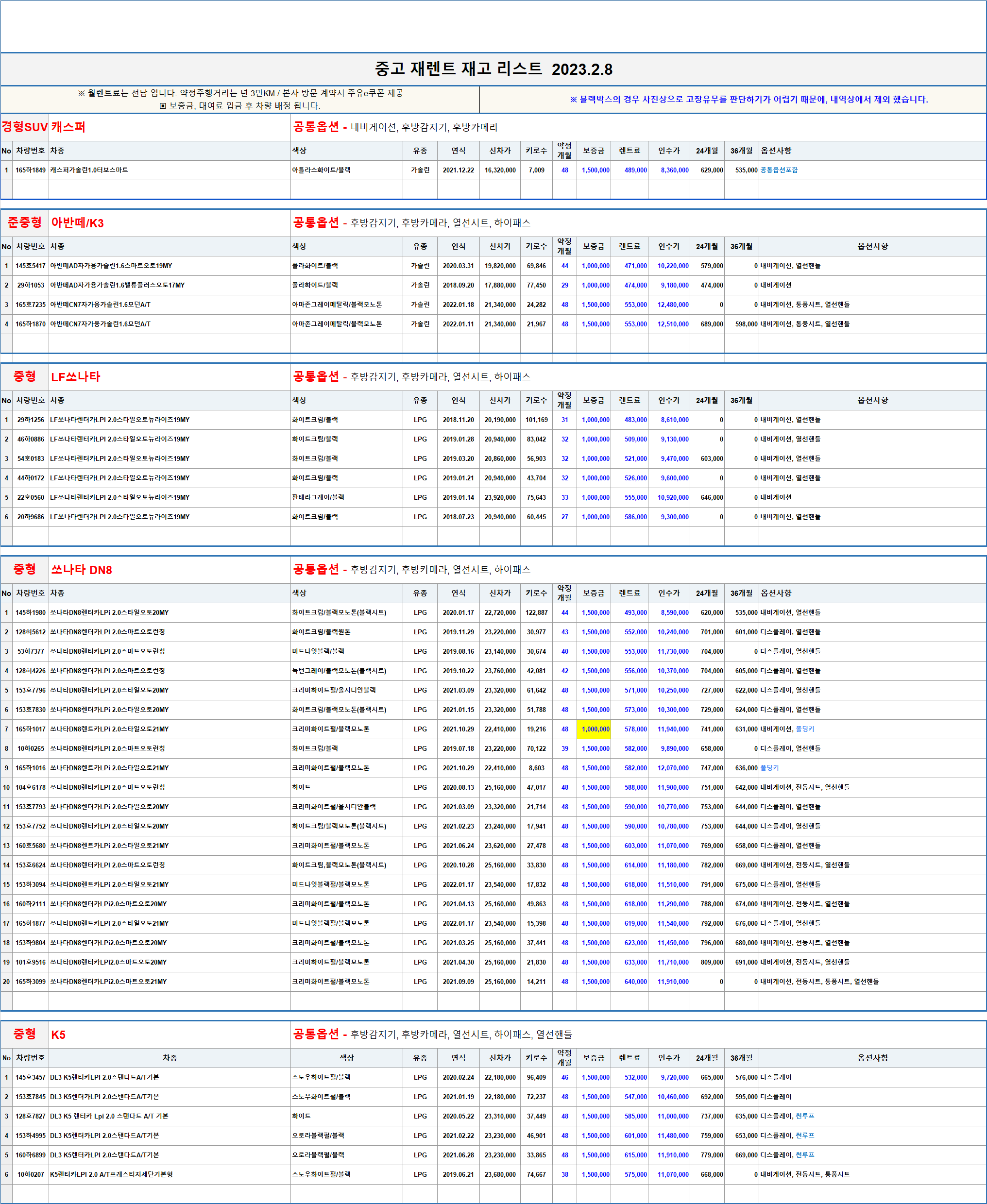The image size is (987, 1204).
Task: Click vehicle number 153호7796
Action: 30,690
